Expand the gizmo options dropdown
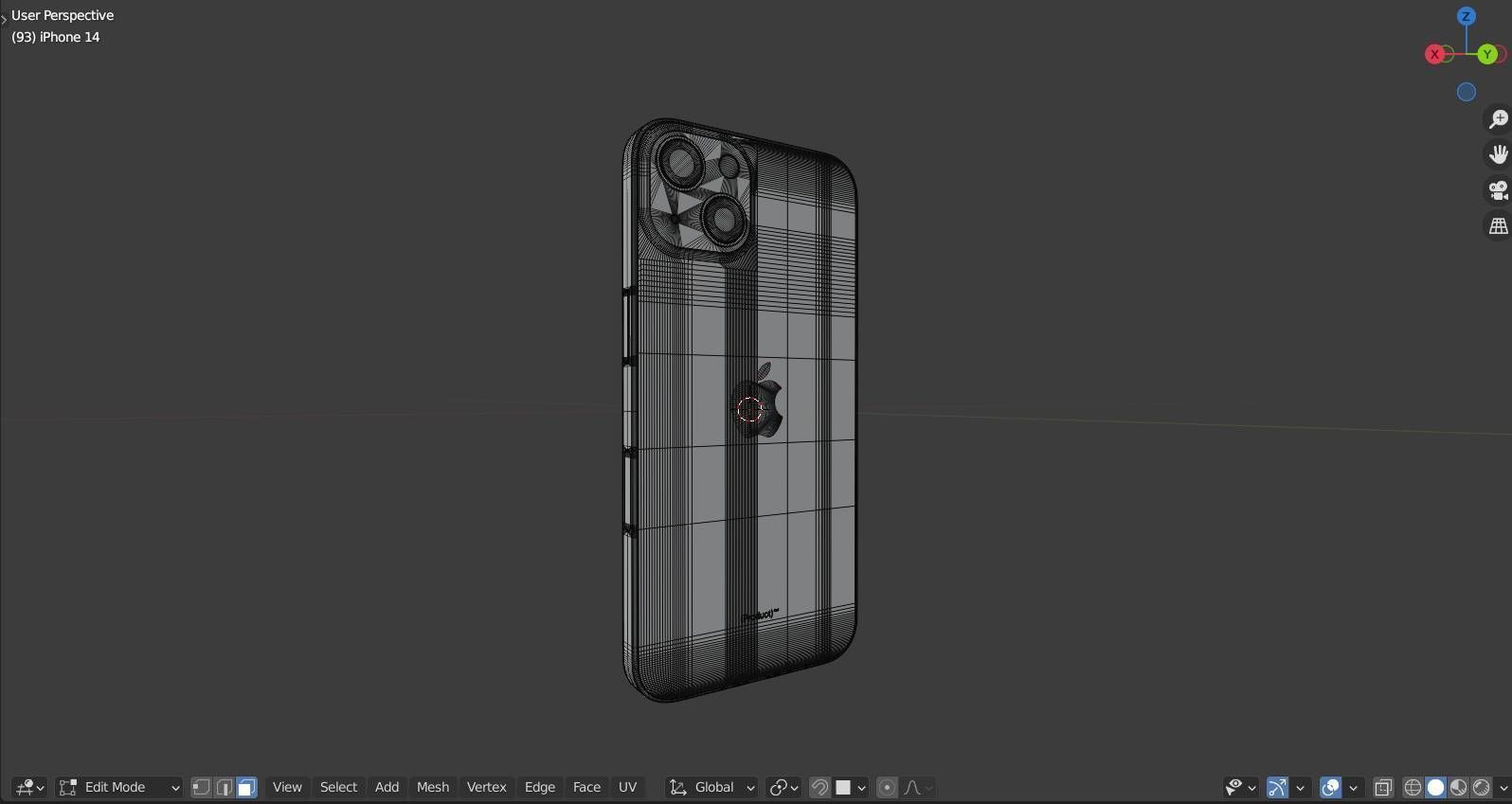Image resolution: width=1512 pixels, height=804 pixels. [1301, 787]
